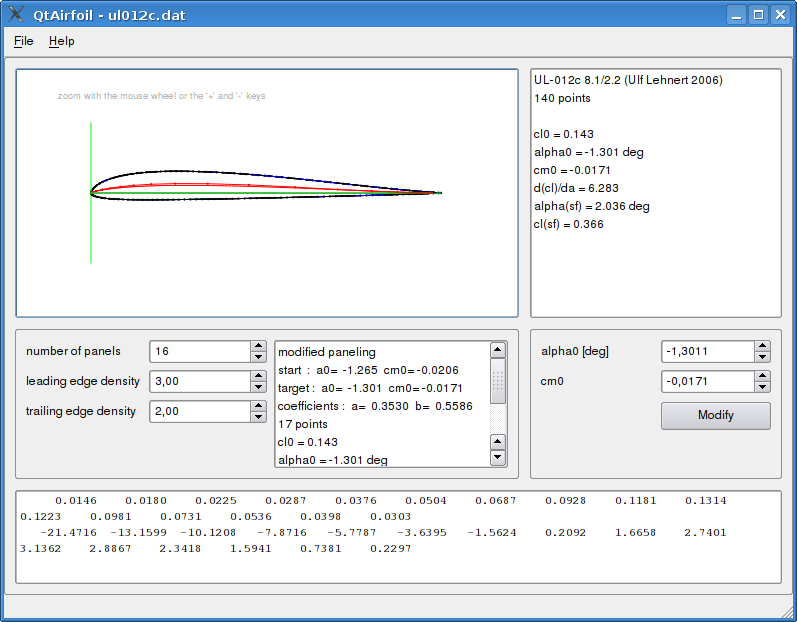Click the number of panels input field
Image resolution: width=797 pixels, height=622 pixels.
tap(198, 352)
